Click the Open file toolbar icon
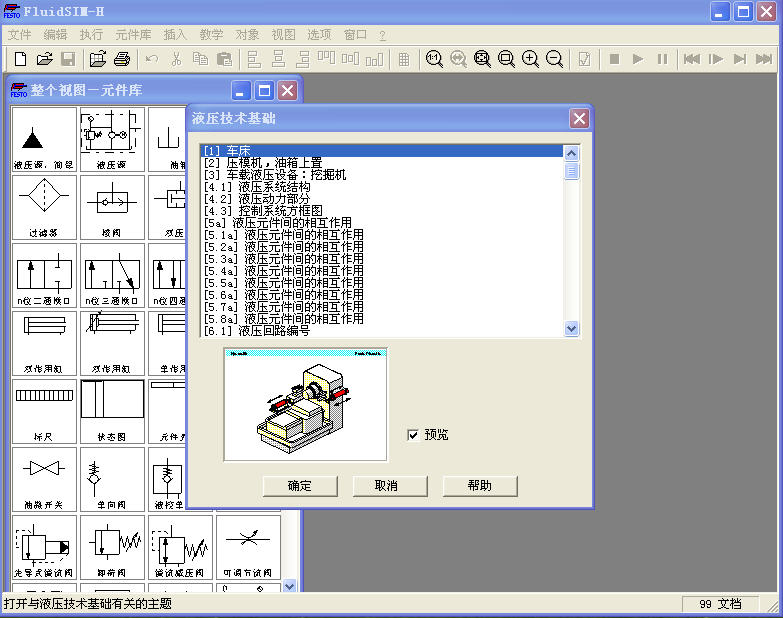 coord(44,59)
